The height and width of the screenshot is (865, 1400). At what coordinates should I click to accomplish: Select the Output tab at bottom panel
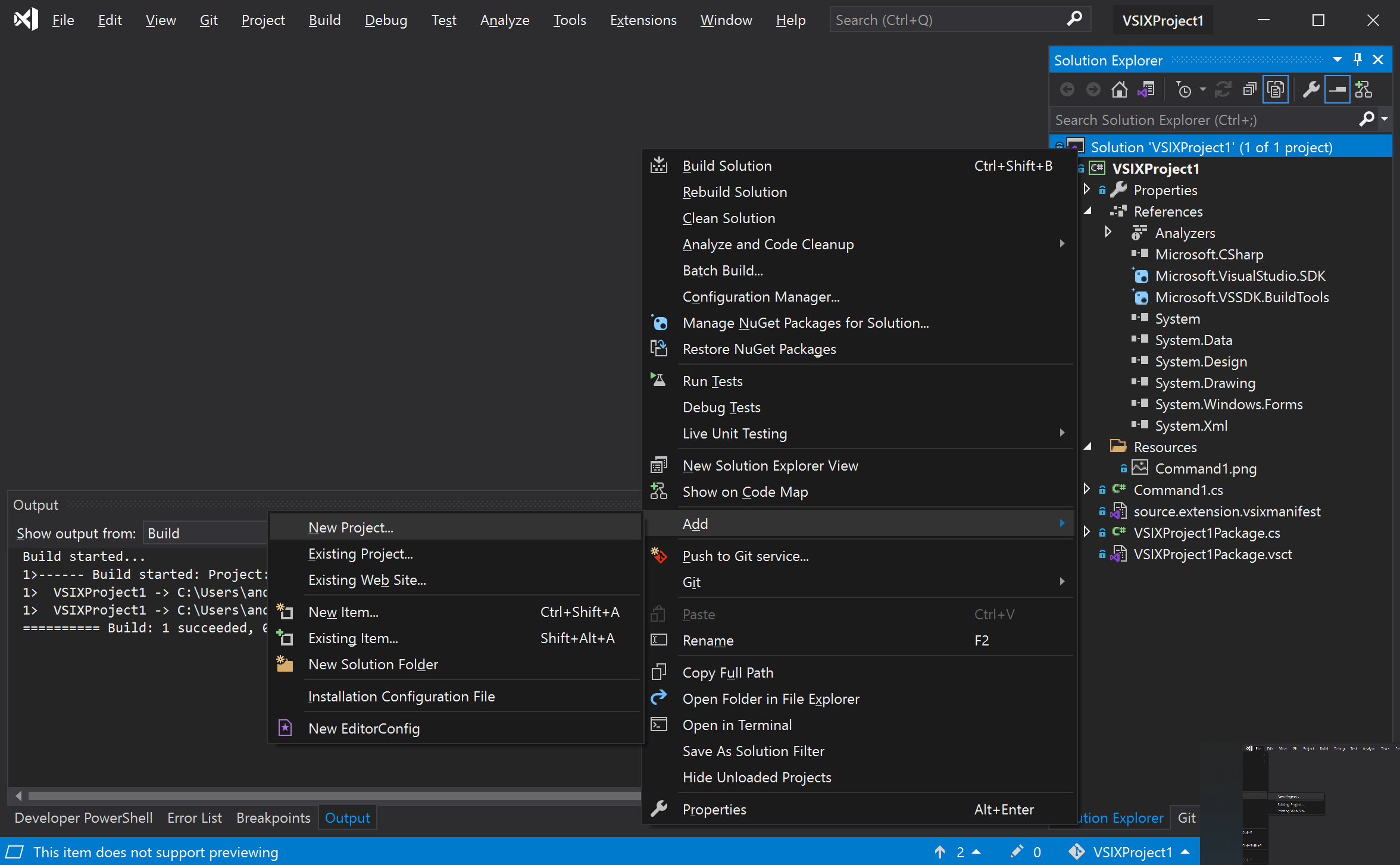tap(347, 818)
